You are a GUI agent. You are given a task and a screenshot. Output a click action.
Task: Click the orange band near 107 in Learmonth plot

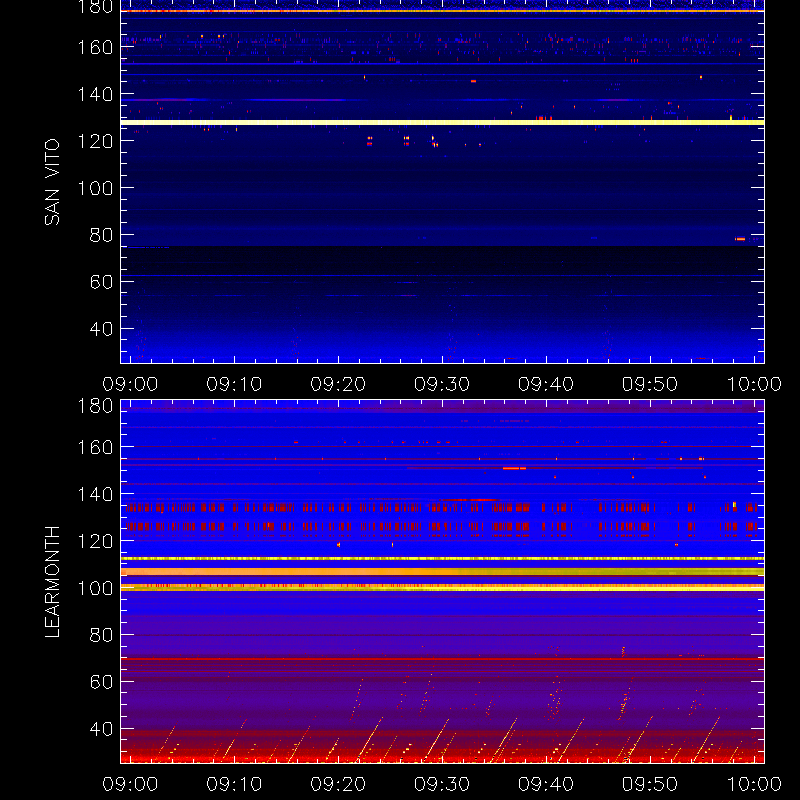tap(442, 571)
